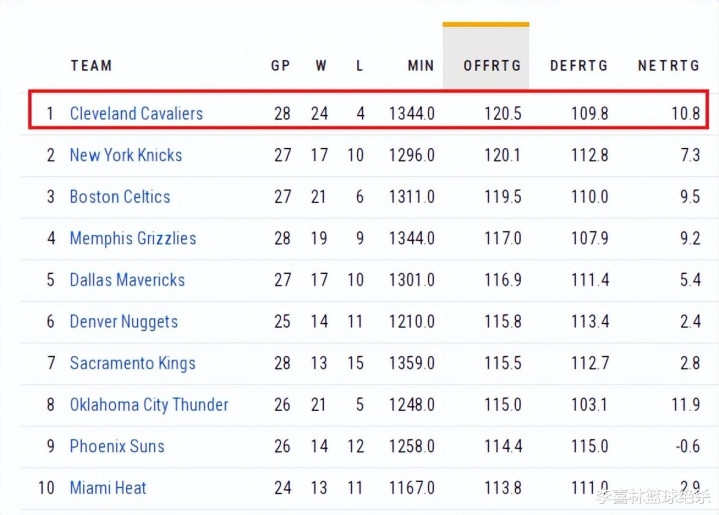Open the Denver Nuggets team link
Screen dimensions: 719x515
tap(124, 322)
